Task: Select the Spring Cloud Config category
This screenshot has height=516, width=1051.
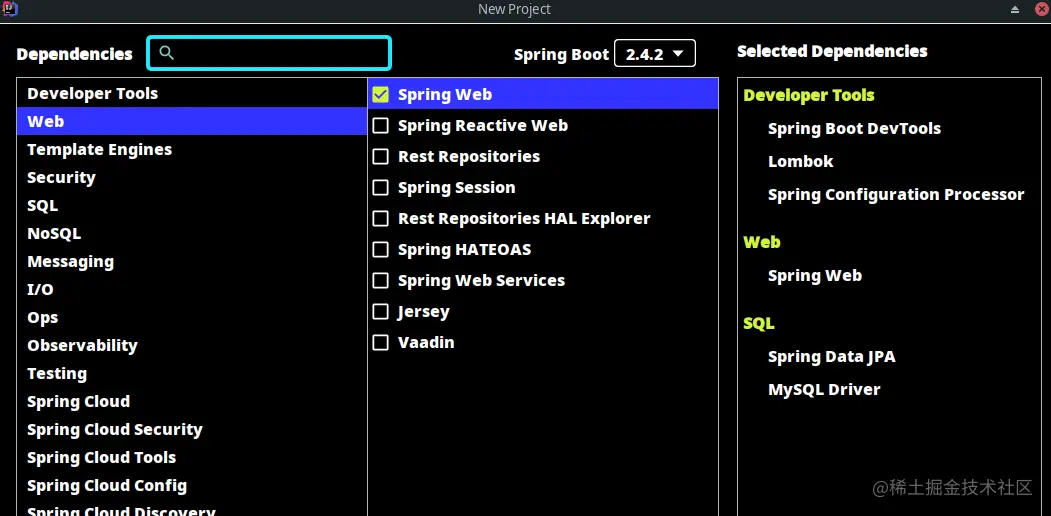Action: 192,486
